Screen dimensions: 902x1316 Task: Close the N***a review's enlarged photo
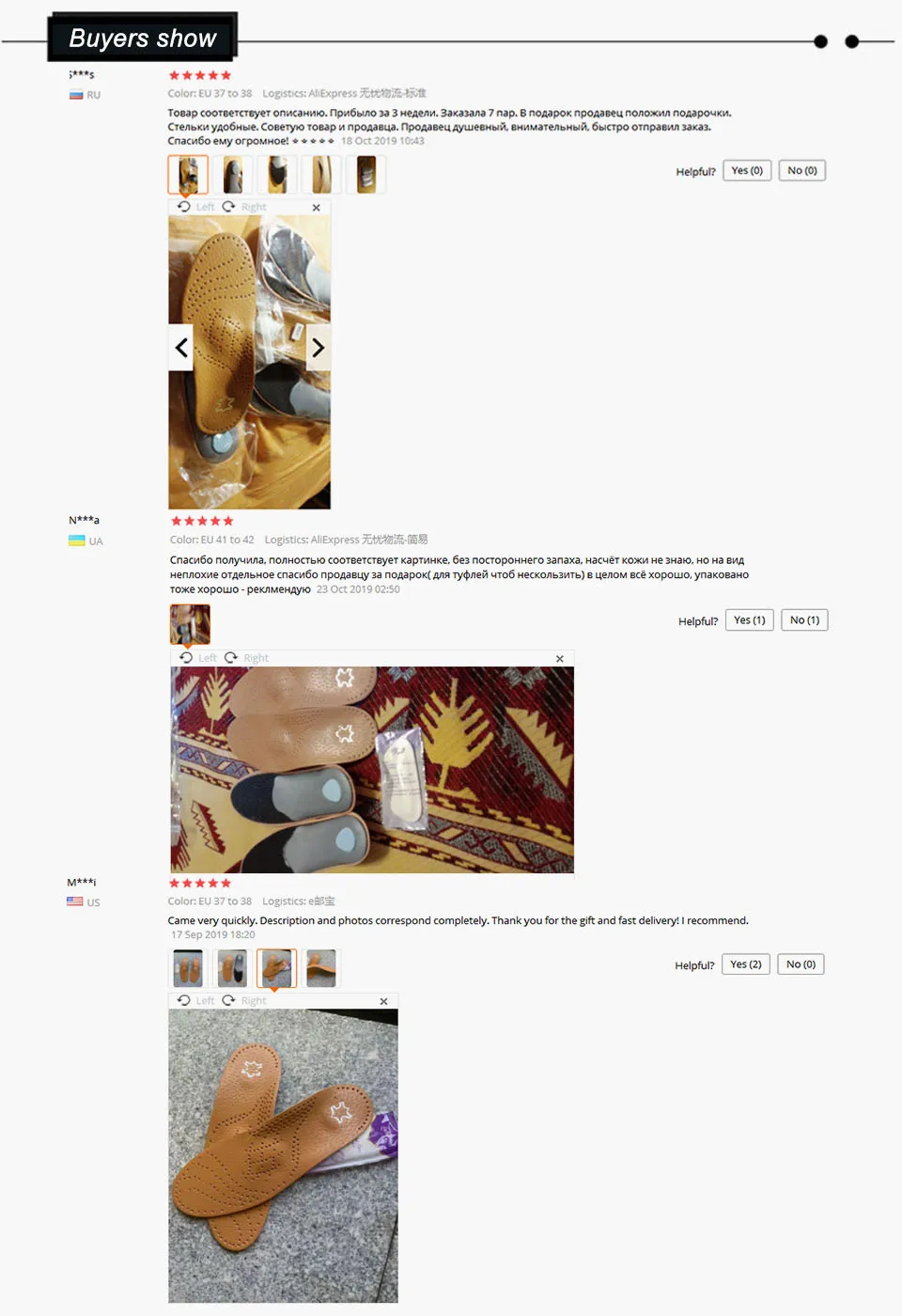pos(560,659)
